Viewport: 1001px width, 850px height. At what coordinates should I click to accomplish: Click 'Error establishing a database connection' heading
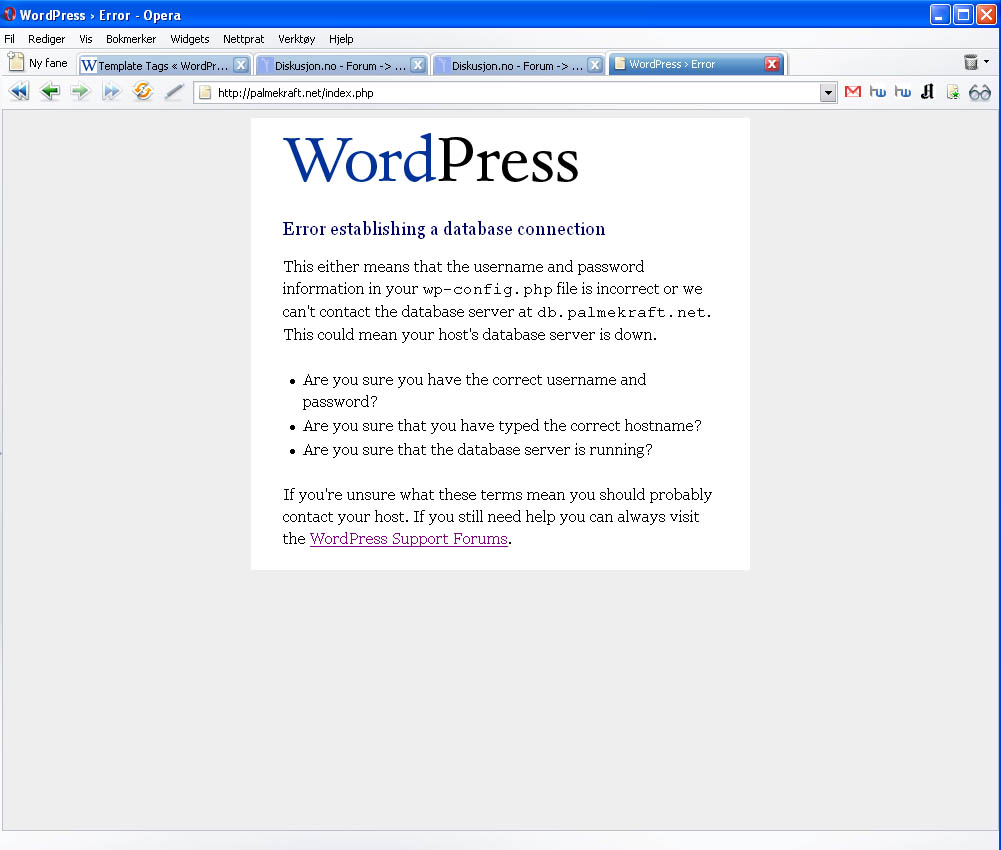point(444,229)
